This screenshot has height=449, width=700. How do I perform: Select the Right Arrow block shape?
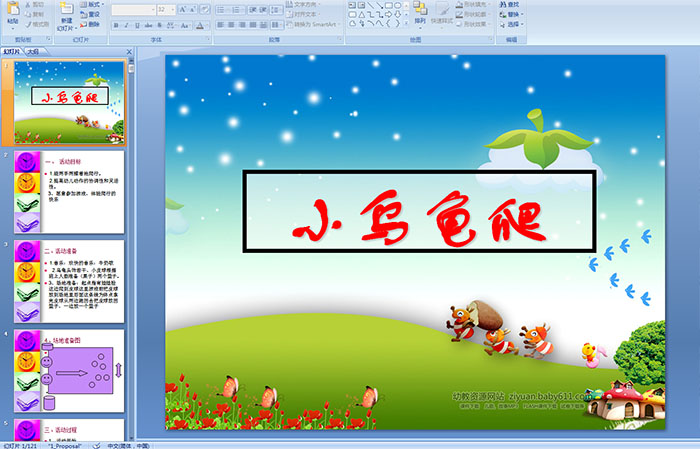(388, 15)
